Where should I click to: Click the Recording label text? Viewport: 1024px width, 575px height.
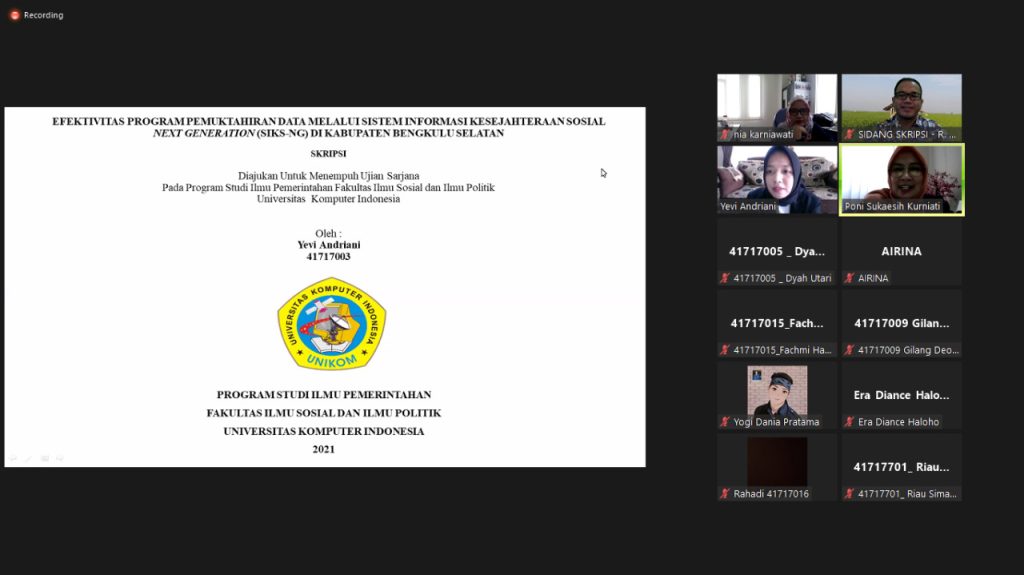tap(44, 15)
